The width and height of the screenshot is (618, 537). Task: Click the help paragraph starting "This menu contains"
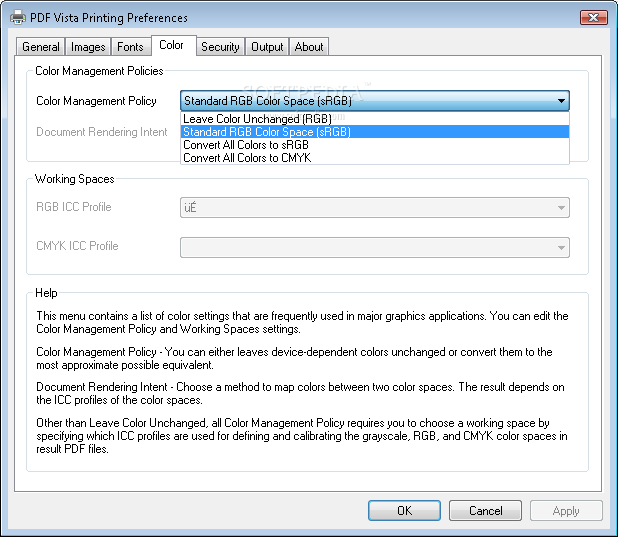pos(302,323)
